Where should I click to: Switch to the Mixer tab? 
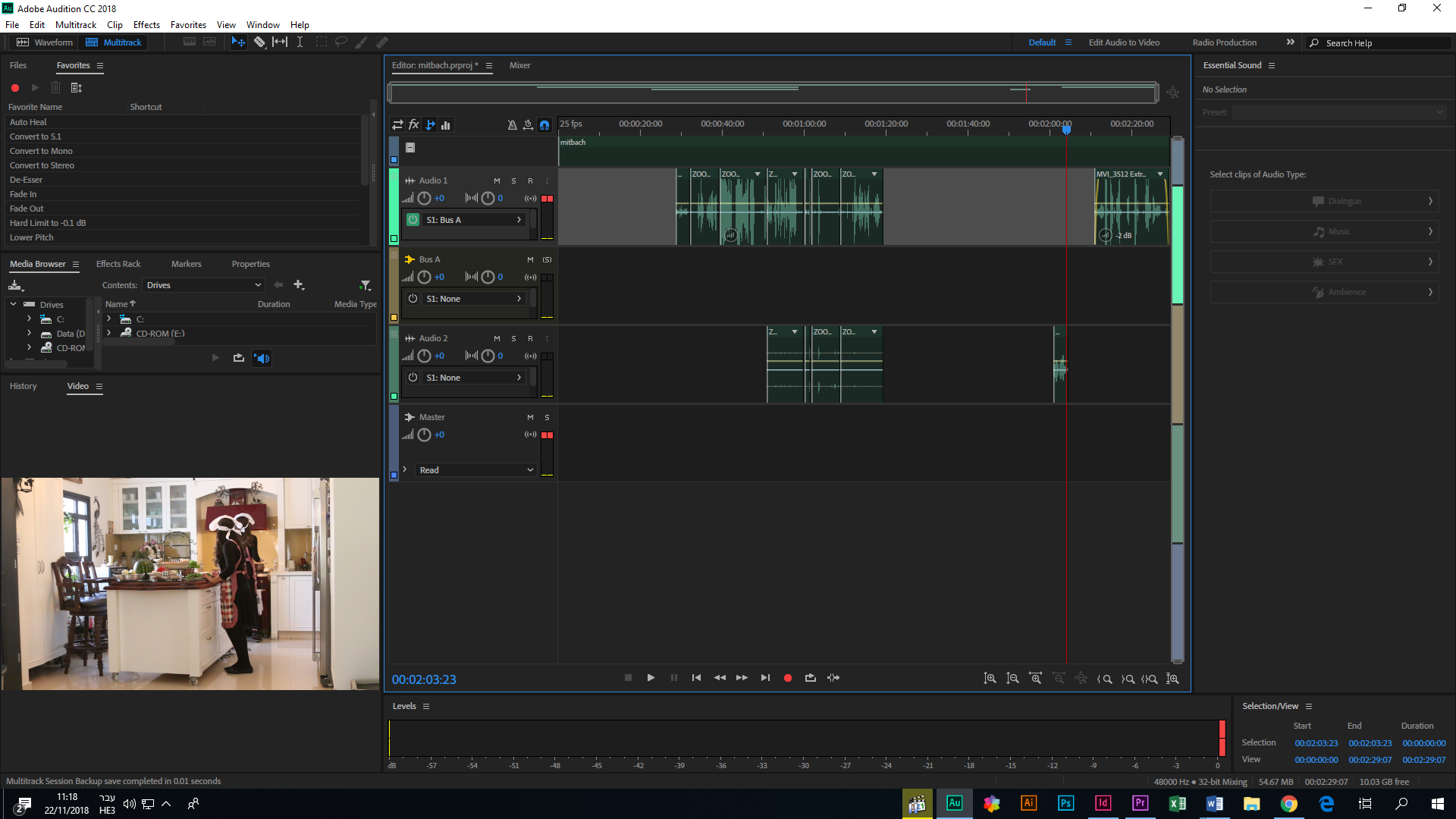pos(519,65)
